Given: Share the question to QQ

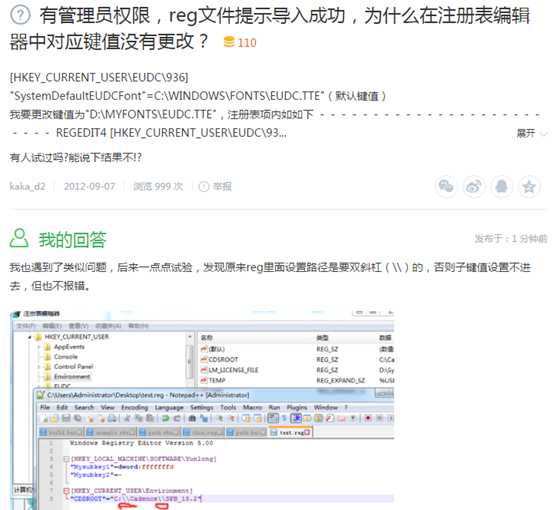Looking at the screenshot, I should click(501, 186).
